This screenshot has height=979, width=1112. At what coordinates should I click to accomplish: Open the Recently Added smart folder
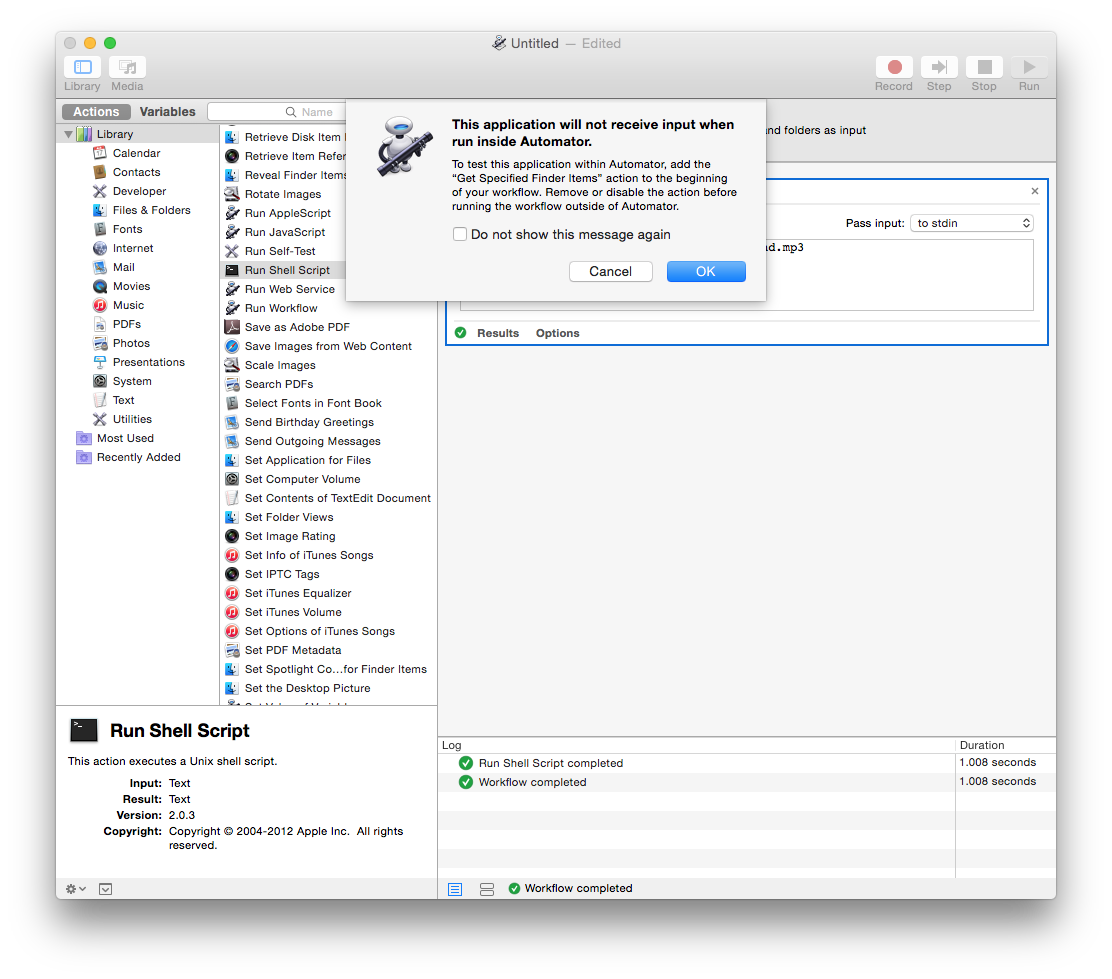138,458
